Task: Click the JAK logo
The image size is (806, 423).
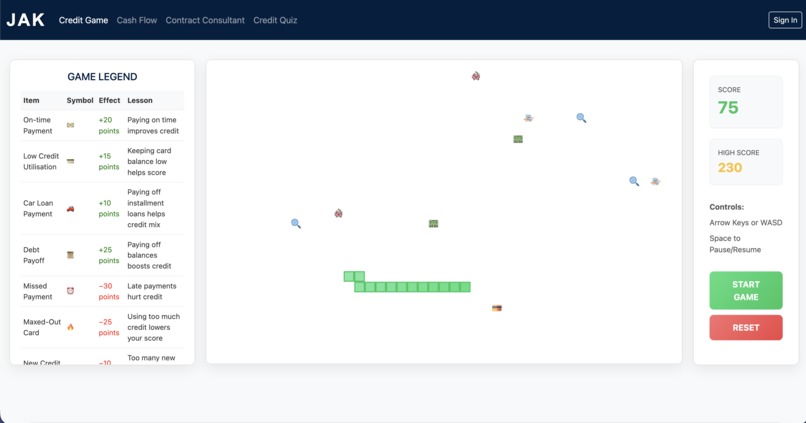Action: 25,20
